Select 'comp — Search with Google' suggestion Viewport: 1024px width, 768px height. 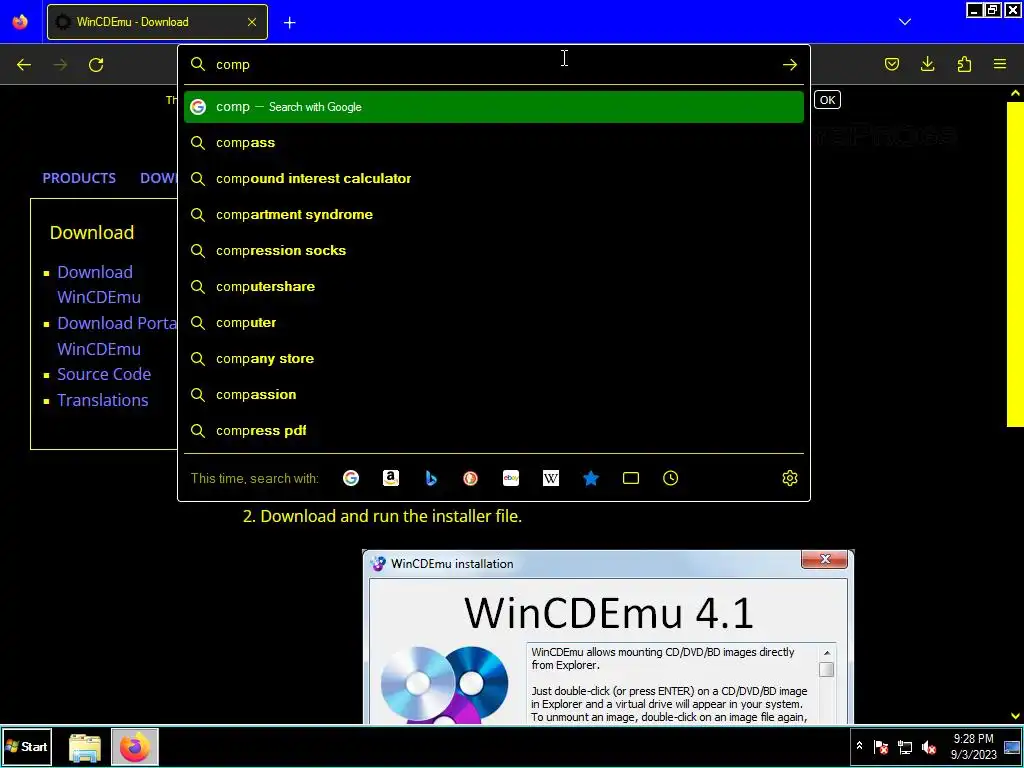click(x=494, y=106)
